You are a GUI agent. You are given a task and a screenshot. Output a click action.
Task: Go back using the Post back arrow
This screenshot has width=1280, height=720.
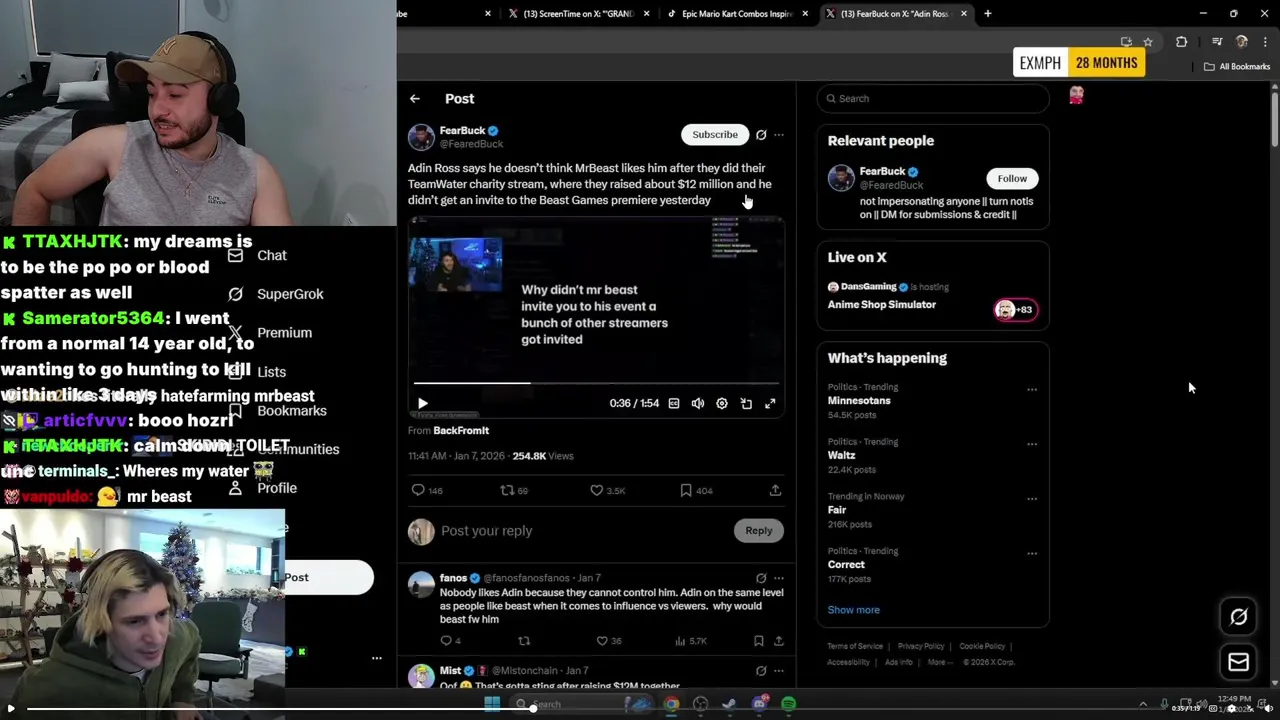(414, 99)
